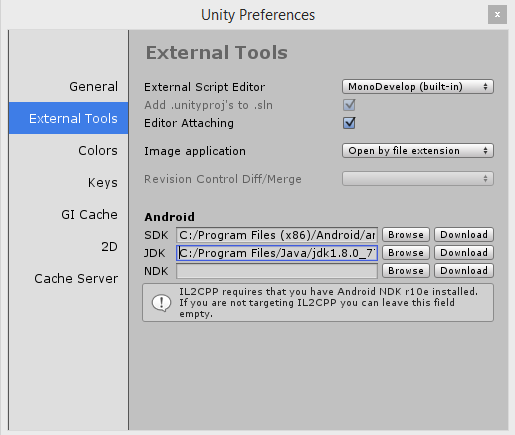Close the Unity Preferences window
Image resolution: width=515 pixels, height=435 pixels.
[497, 14]
